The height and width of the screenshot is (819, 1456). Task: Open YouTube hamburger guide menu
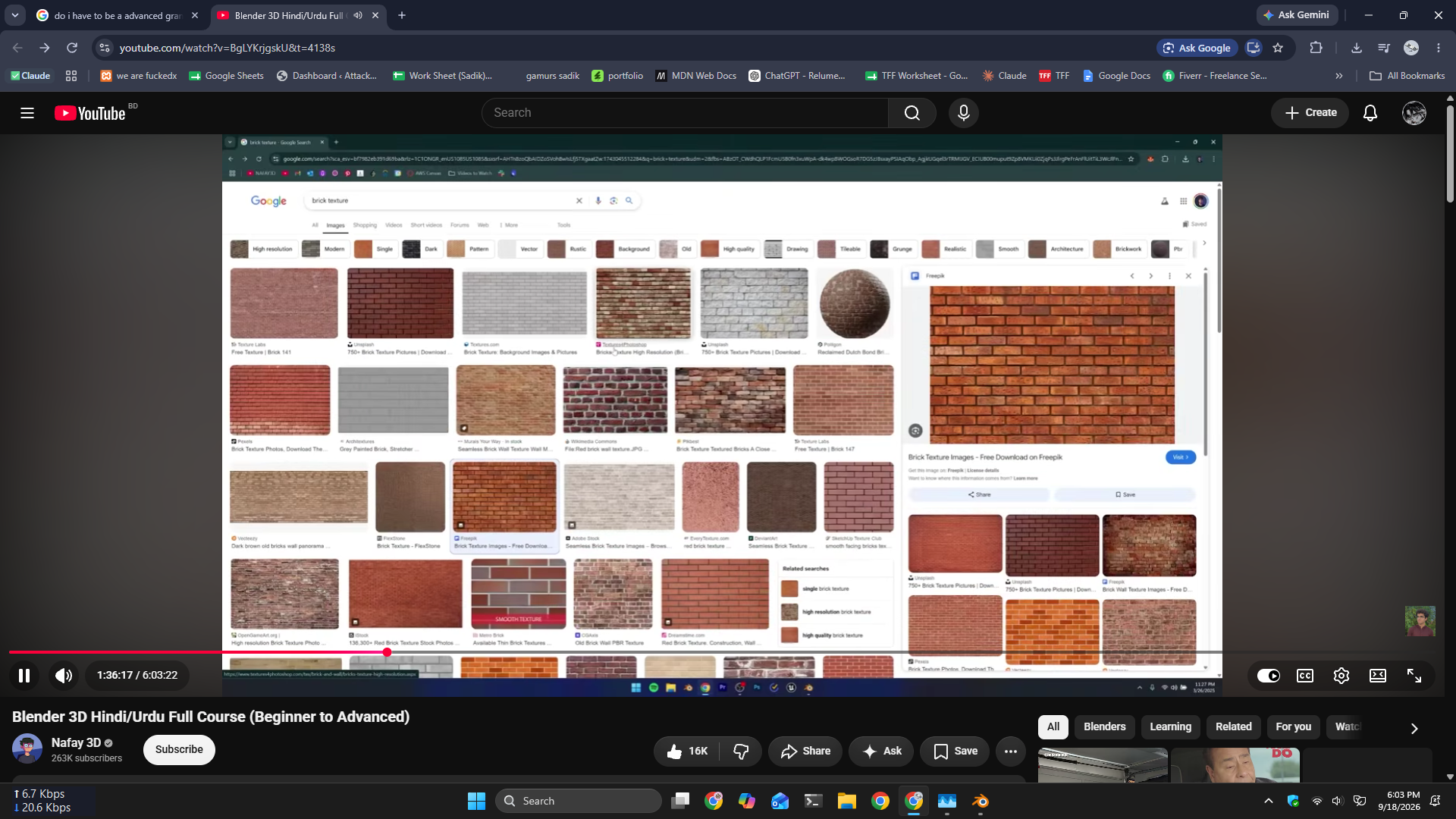click(27, 113)
